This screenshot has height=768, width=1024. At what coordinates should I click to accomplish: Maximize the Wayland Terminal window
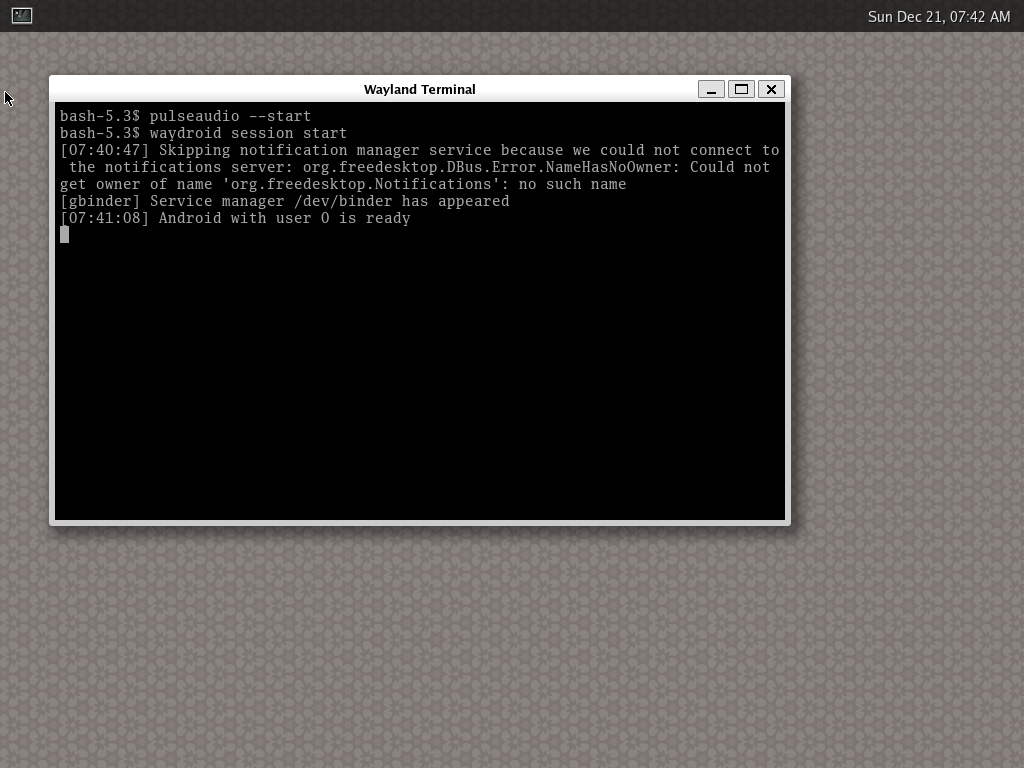click(x=741, y=89)
